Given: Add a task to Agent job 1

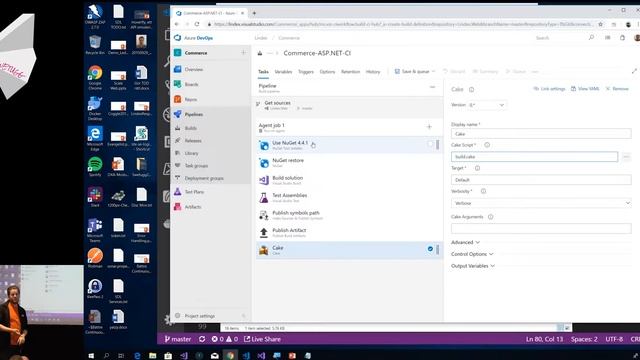Looking at the screenshot, I should (429, 127).
